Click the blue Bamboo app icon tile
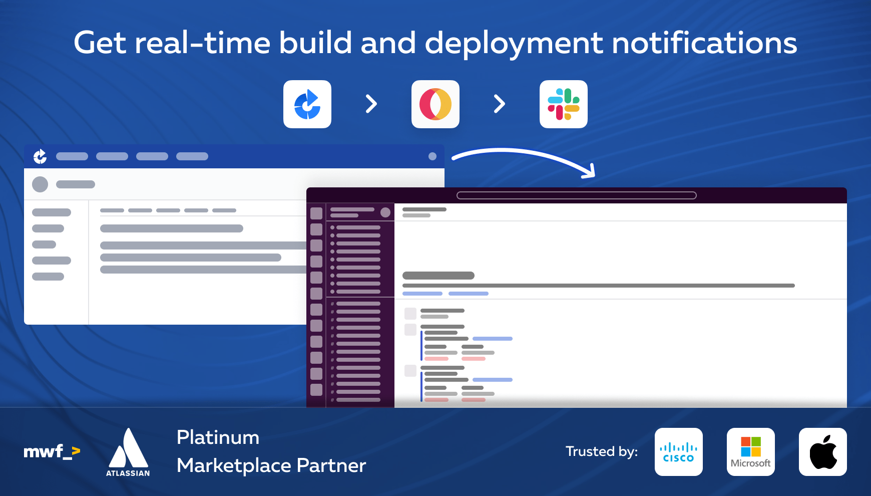This screenshot has height=496, width=871. point(307,104)
